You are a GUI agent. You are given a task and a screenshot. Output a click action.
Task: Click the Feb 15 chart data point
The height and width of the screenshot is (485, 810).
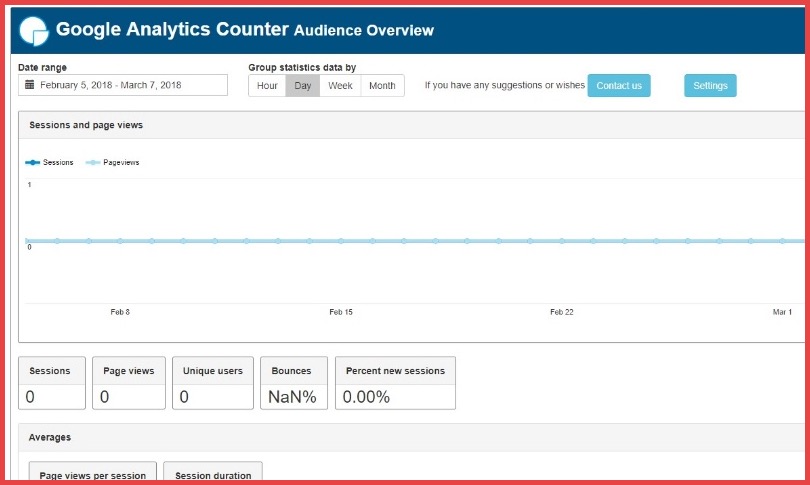coord(340,241)
